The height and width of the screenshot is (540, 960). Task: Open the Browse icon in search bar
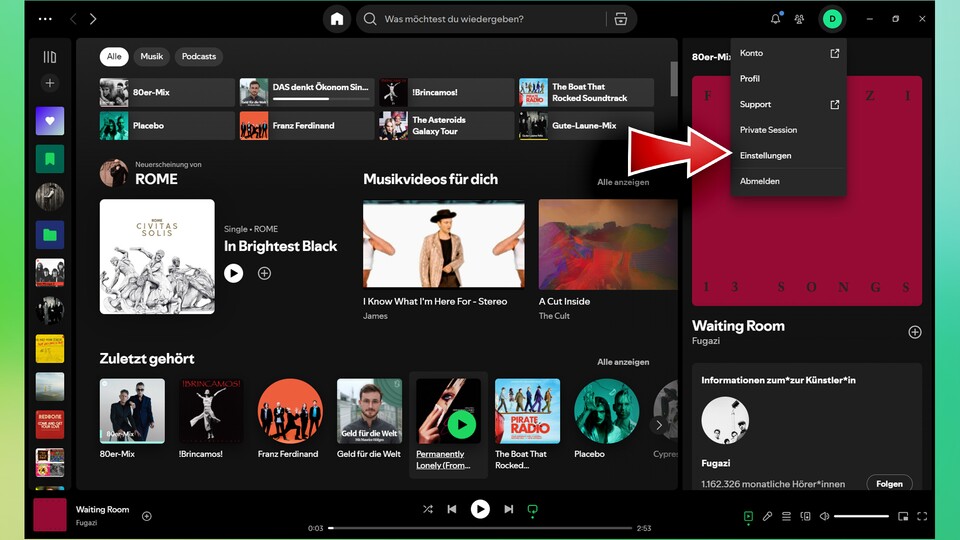pyautogui.click(x=621, y=19)
